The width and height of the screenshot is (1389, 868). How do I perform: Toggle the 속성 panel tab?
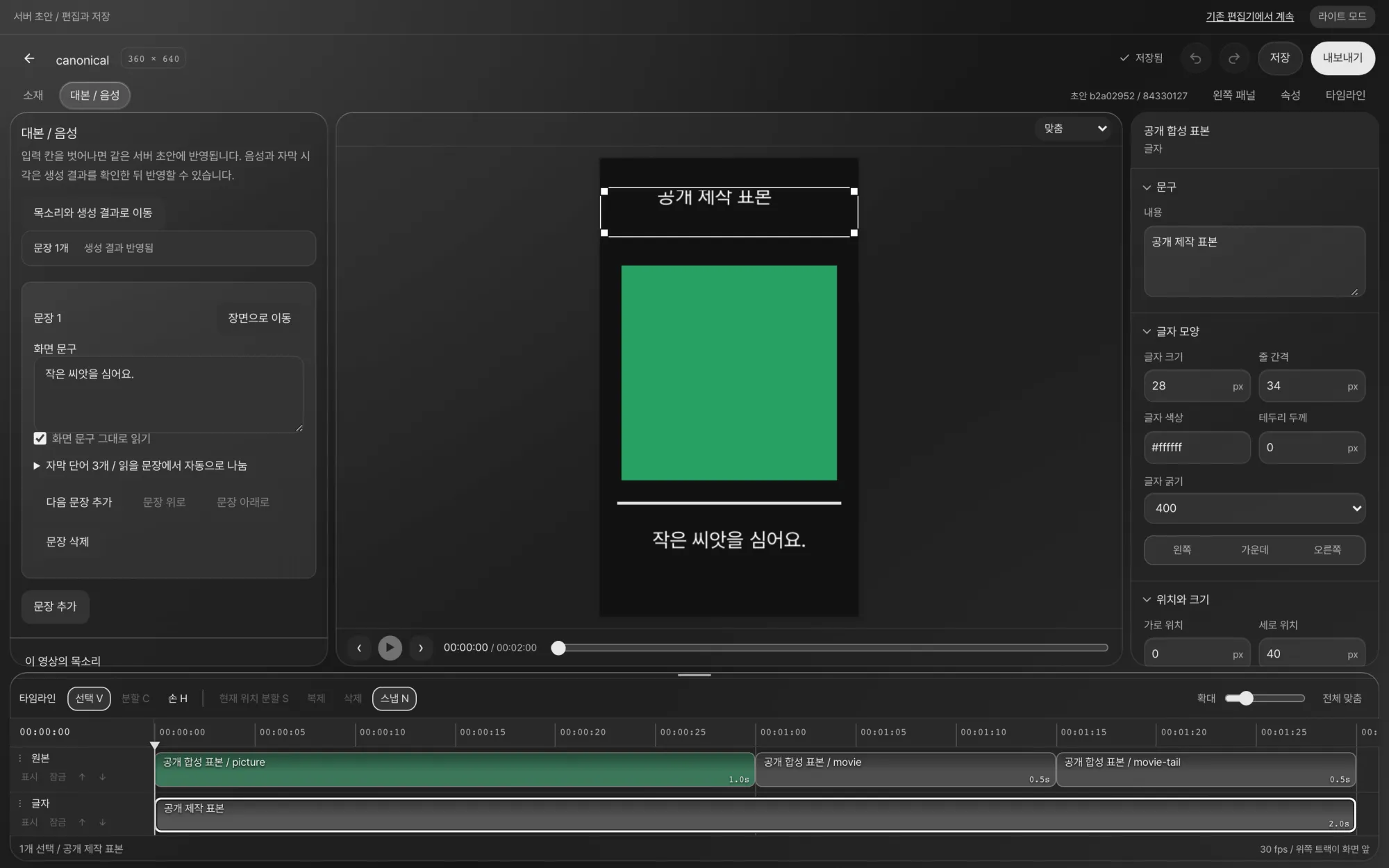[x=1290, y=95]
